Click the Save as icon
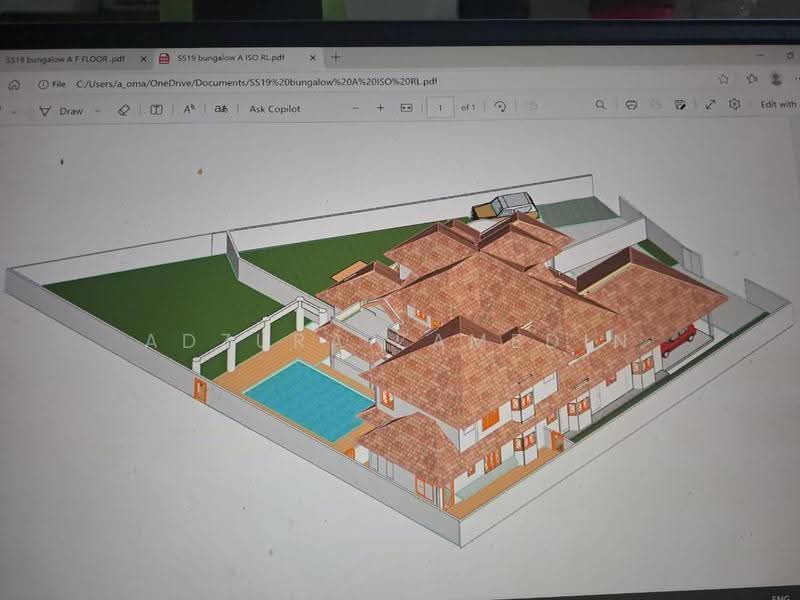The image size is (800, 600). point(680,105)
